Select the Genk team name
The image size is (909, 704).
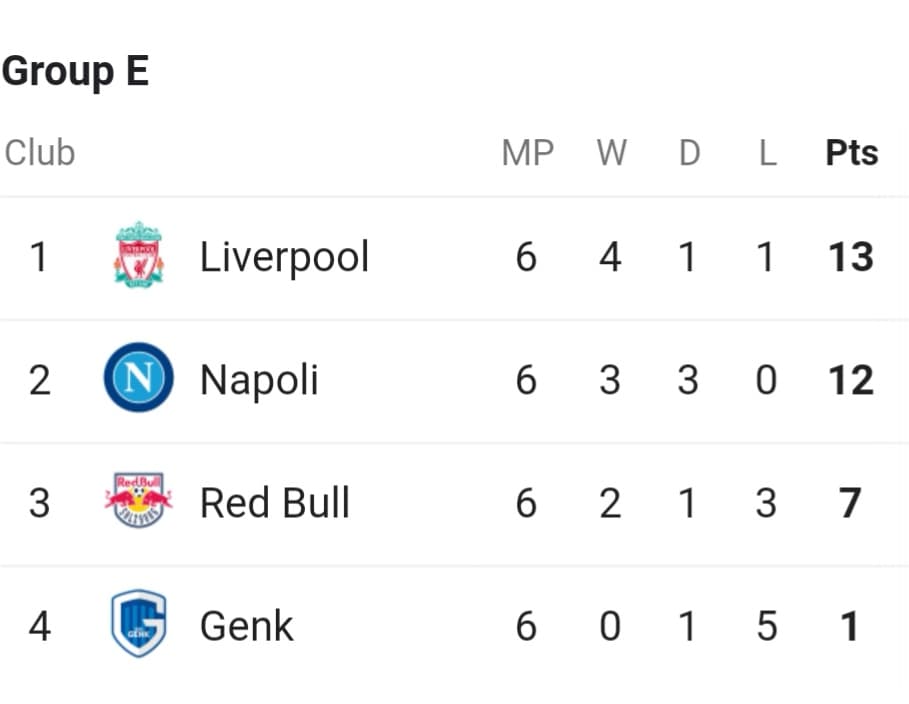246,626
